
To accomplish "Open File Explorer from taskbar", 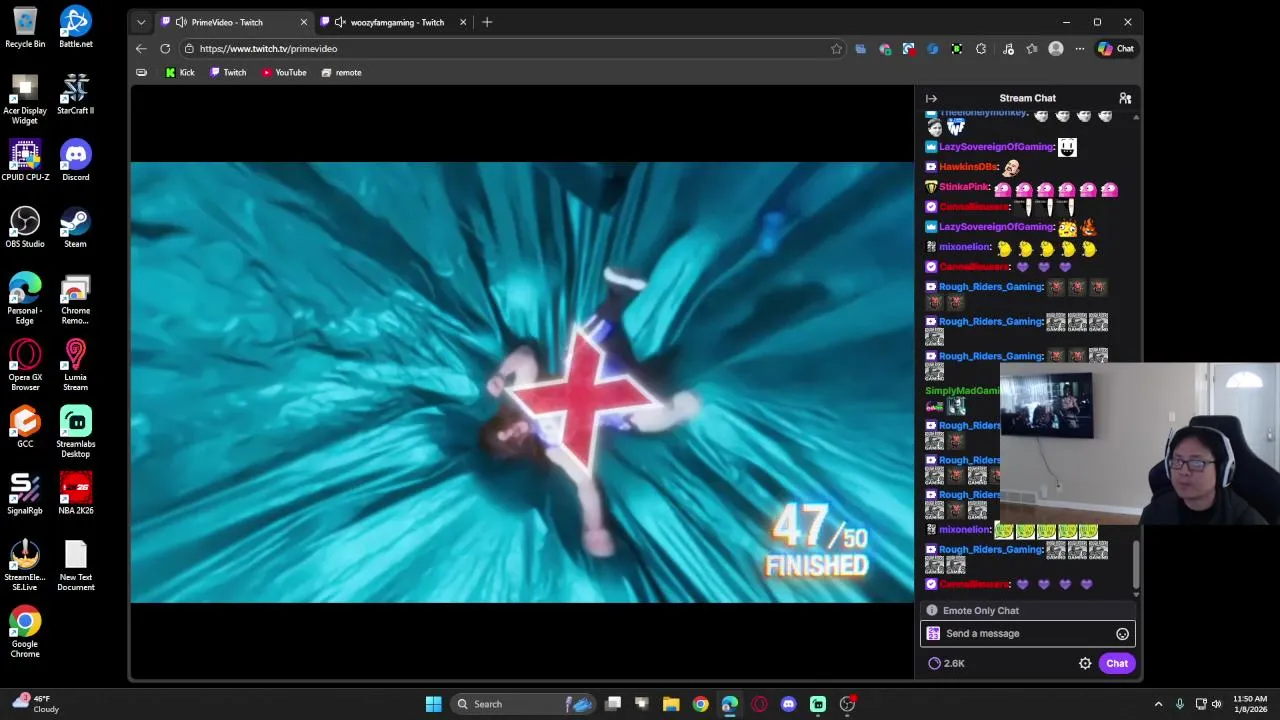I will 671,704.
